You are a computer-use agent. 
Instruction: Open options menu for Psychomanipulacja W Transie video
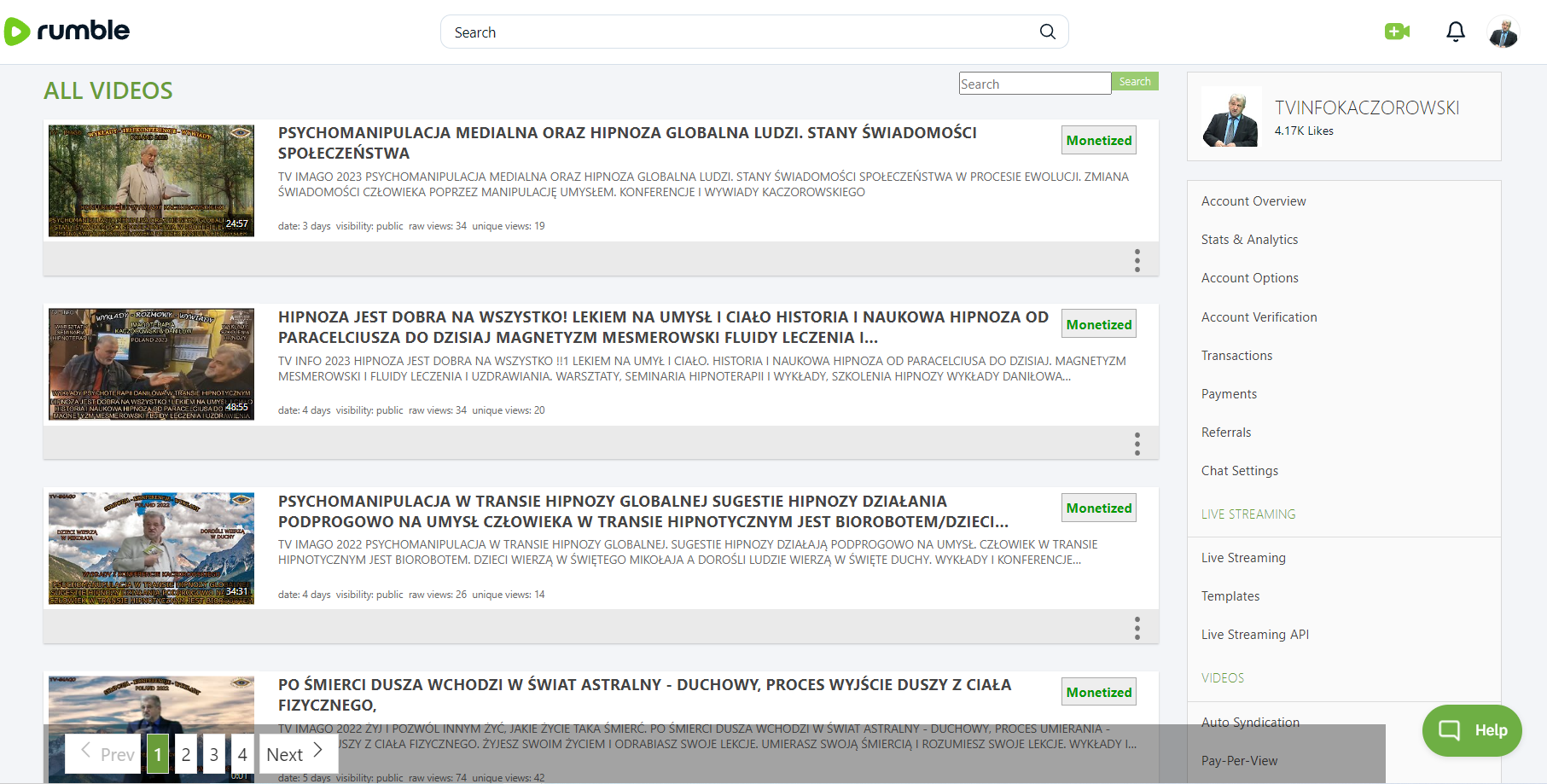point(1137,628)
